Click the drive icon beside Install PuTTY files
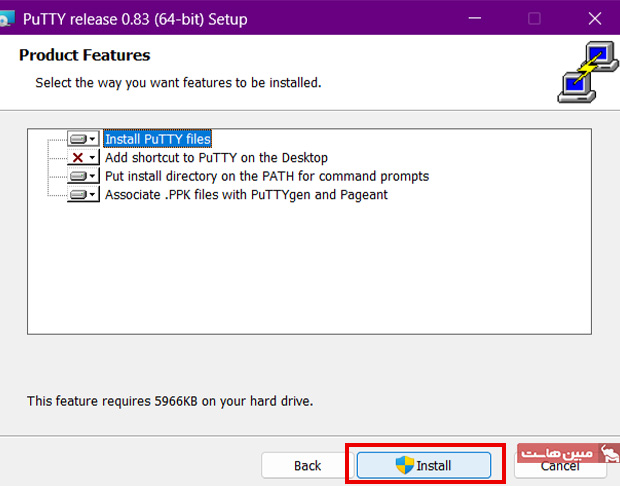The width and height of the screenshot is (620, 486). (x=78, y=139)
